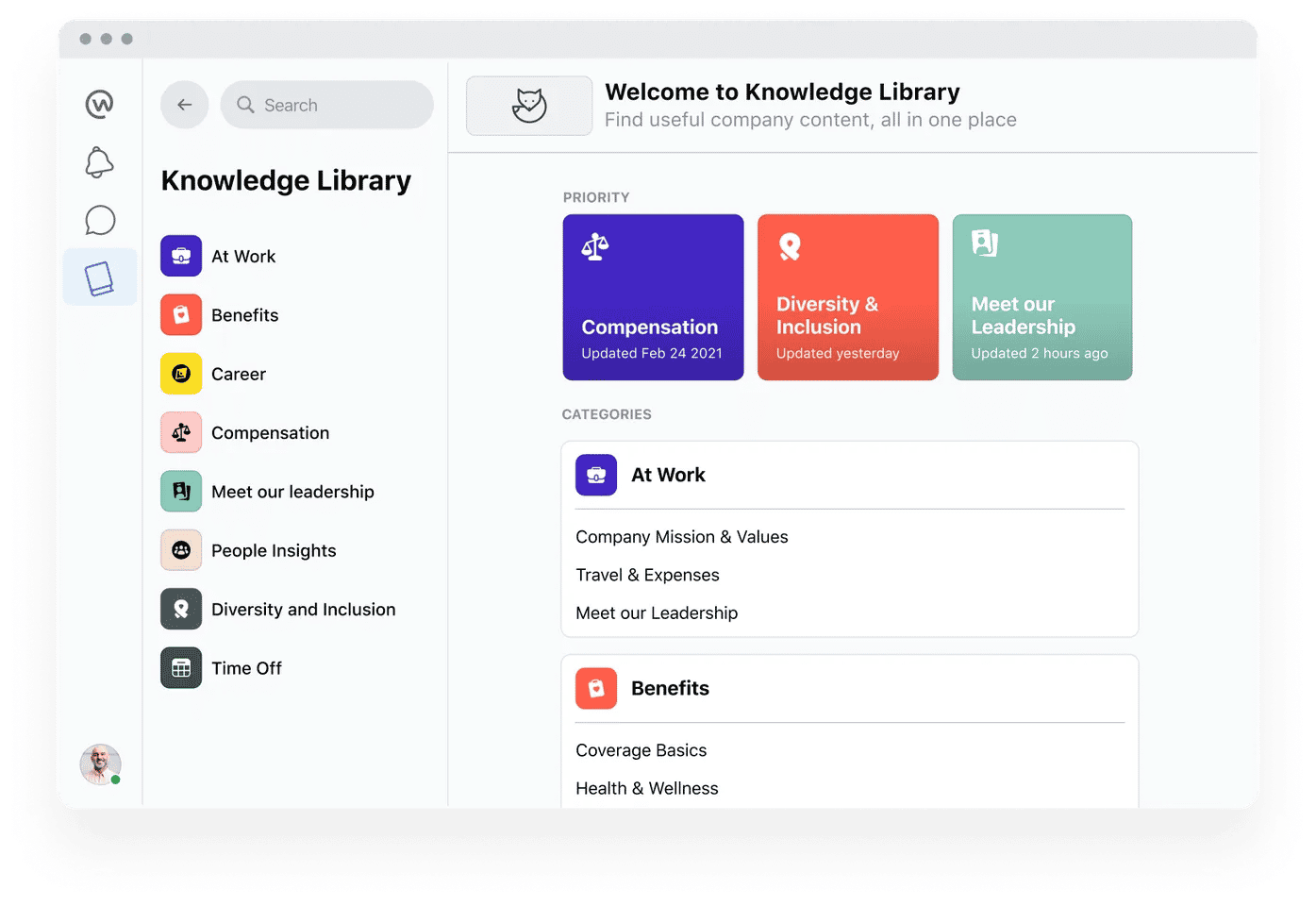Viewport: 1316px width, 906px height.
Task: Open the Coverage Basics article
Action: tap(641, 749)
